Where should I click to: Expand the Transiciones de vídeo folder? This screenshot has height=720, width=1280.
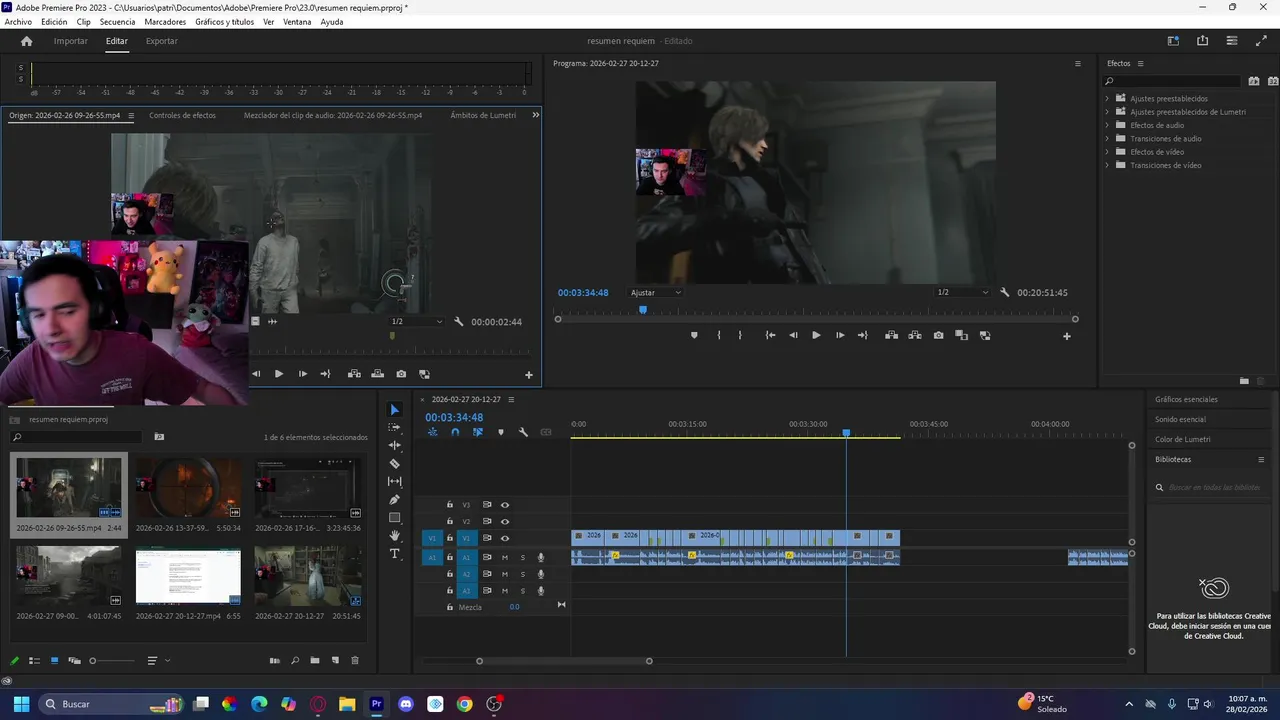[1107, 165]
